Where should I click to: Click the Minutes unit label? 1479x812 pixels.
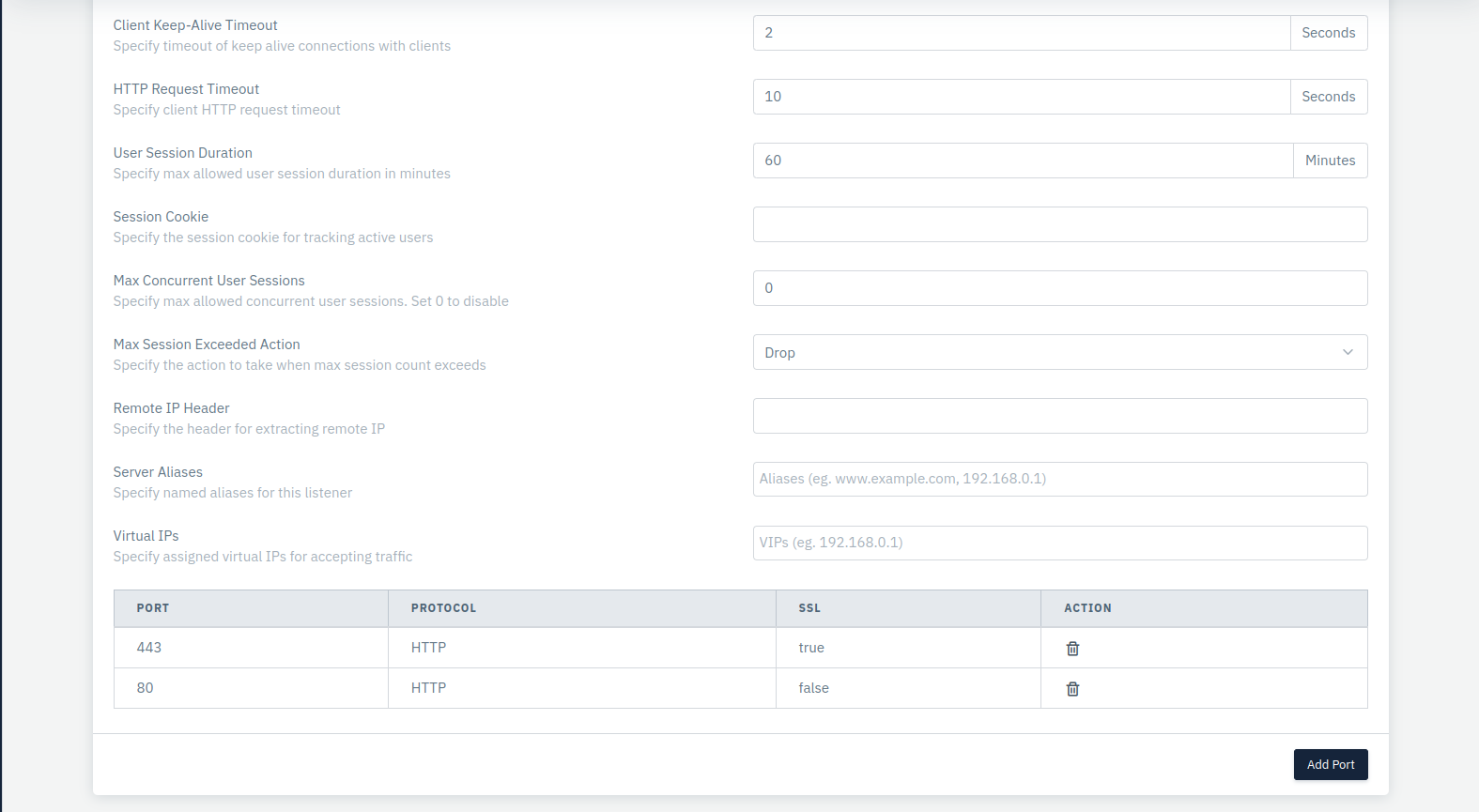tap(1331, 161)
